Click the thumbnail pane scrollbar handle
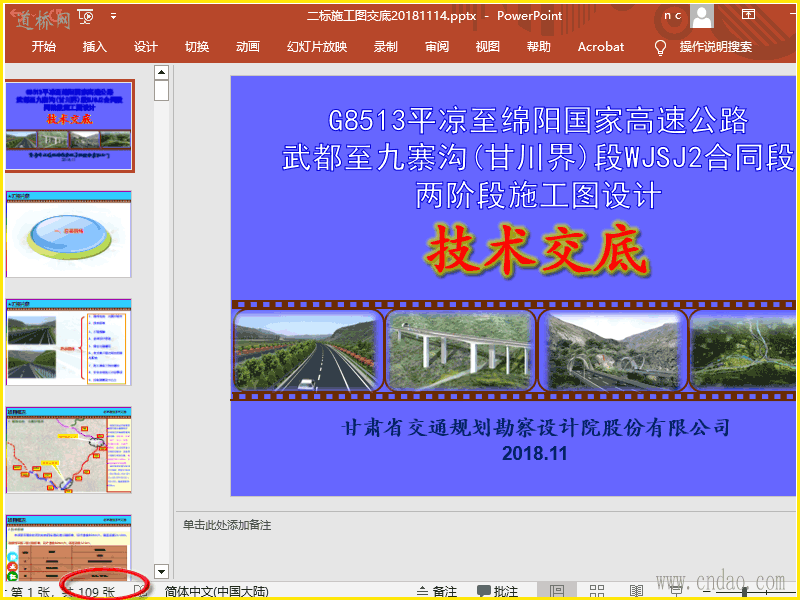 [x=161, y=90]
